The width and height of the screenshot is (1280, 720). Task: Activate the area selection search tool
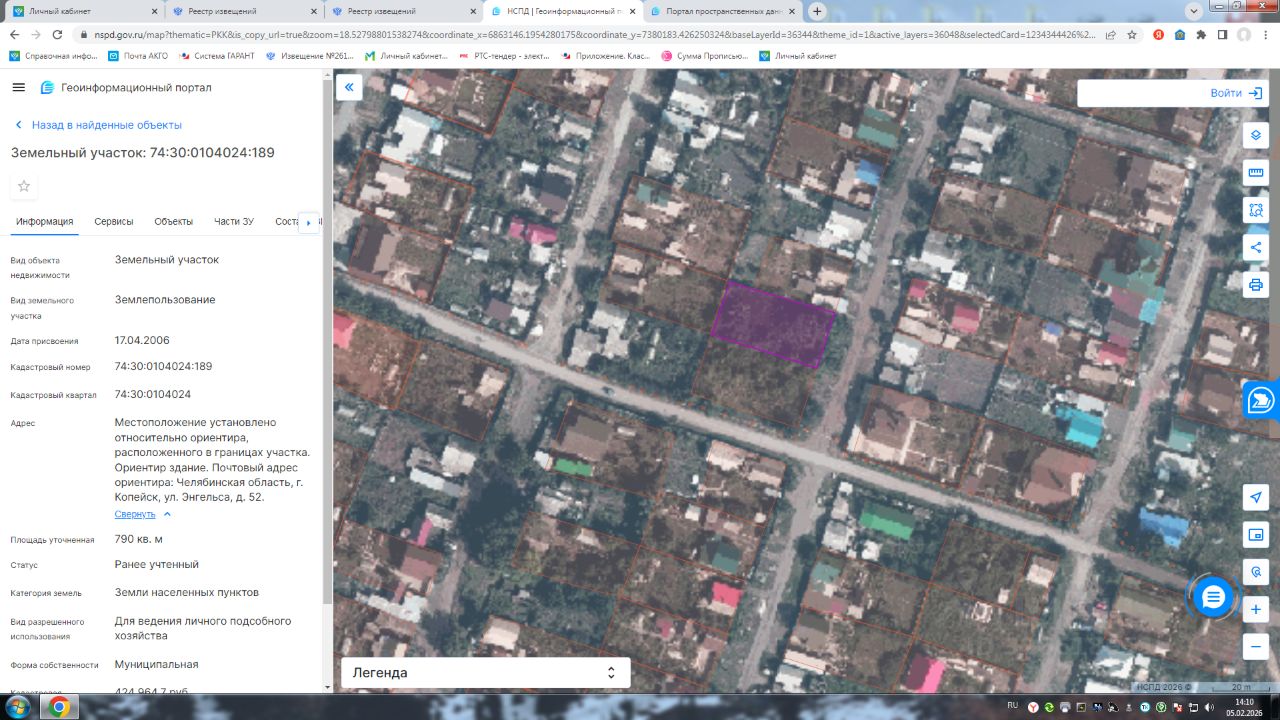(x=1256, y=210)
